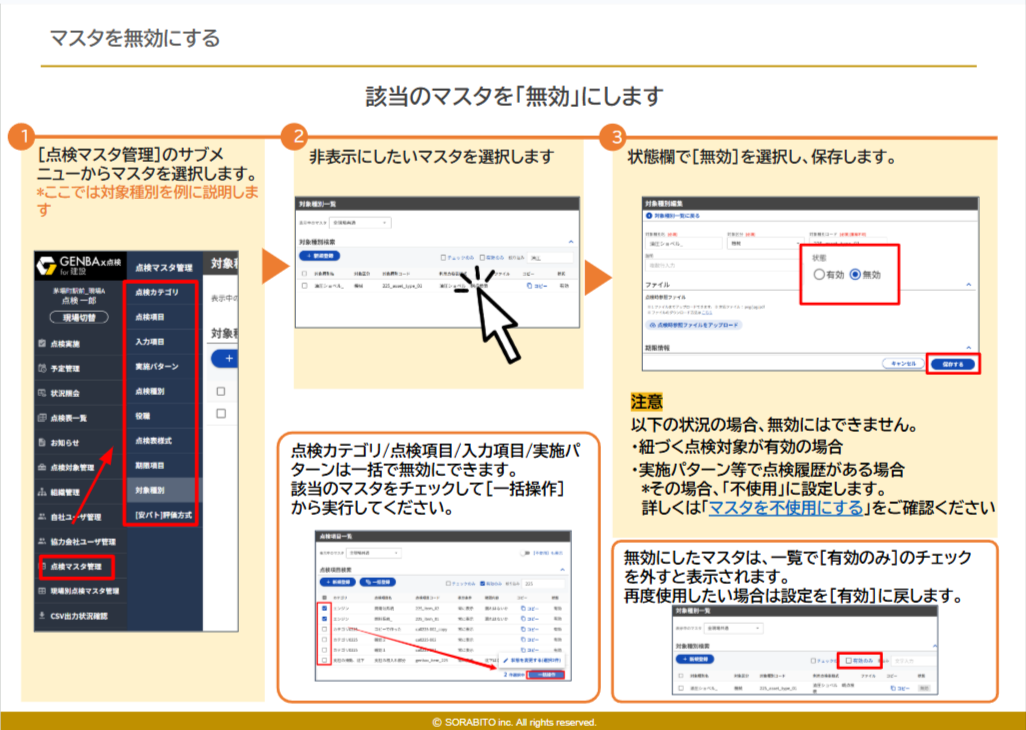Uncheck the 有効のみ checkbox in bottom-right list
The image size is (1026, 730).
[x=849, y=660]
